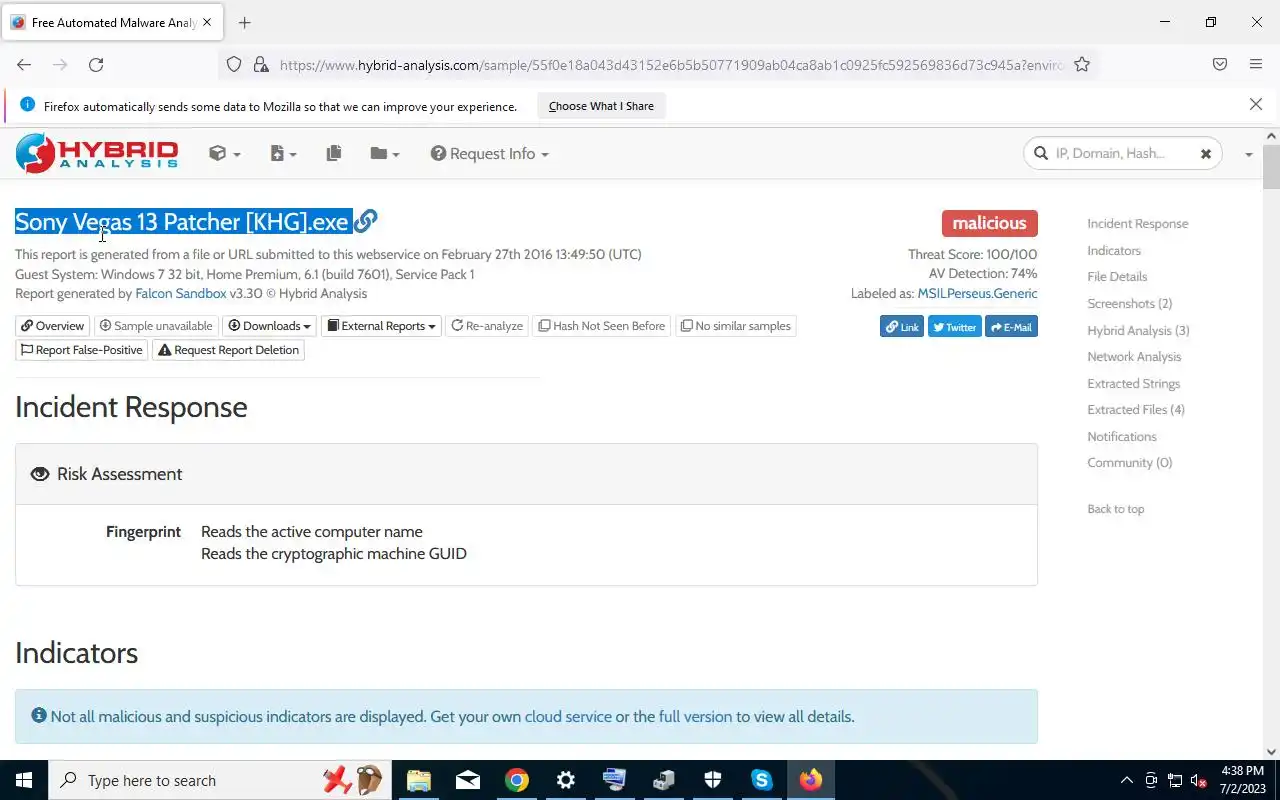Click Hash Not Seen Before button
1280x800 pixels.
602,326
